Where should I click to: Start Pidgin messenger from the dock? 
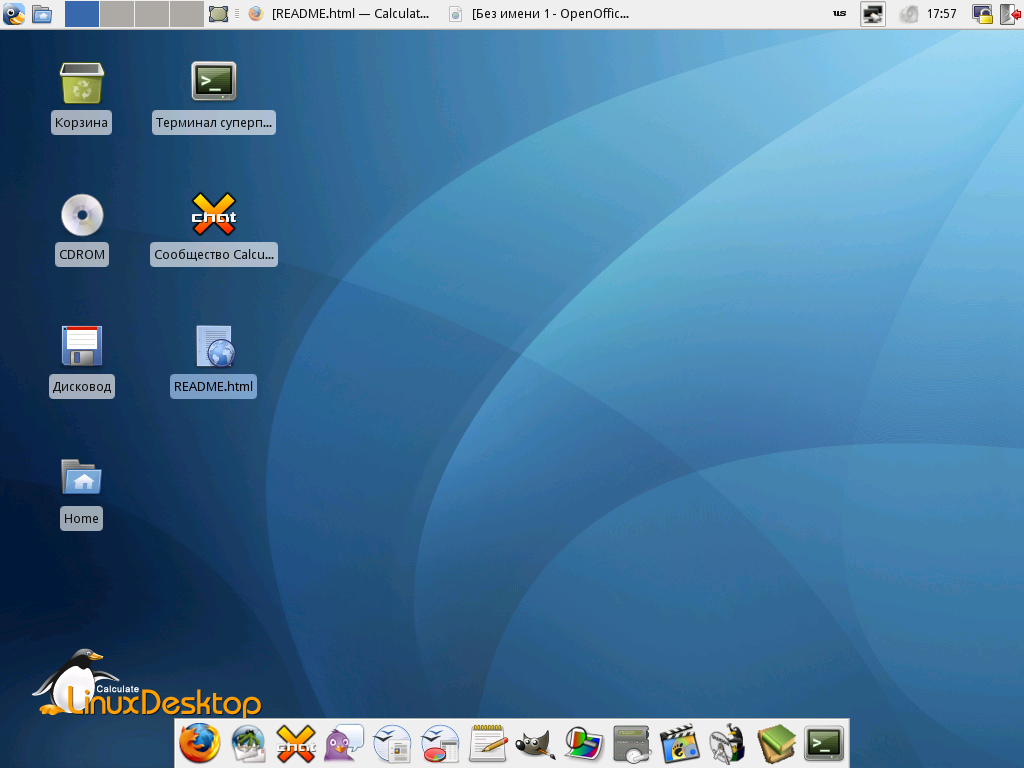343,743
